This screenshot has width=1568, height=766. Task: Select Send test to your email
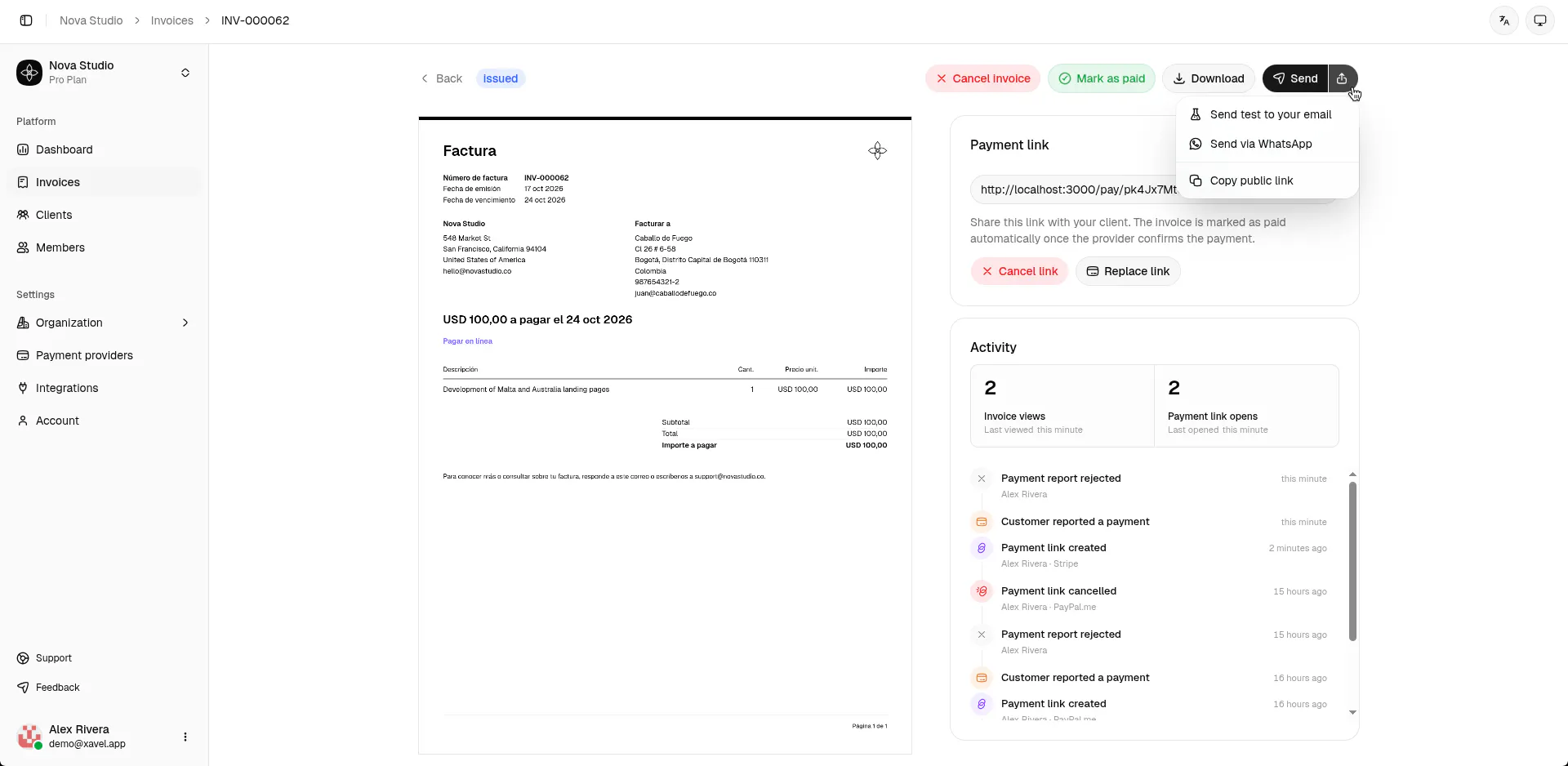click(x=1267, y=114)
